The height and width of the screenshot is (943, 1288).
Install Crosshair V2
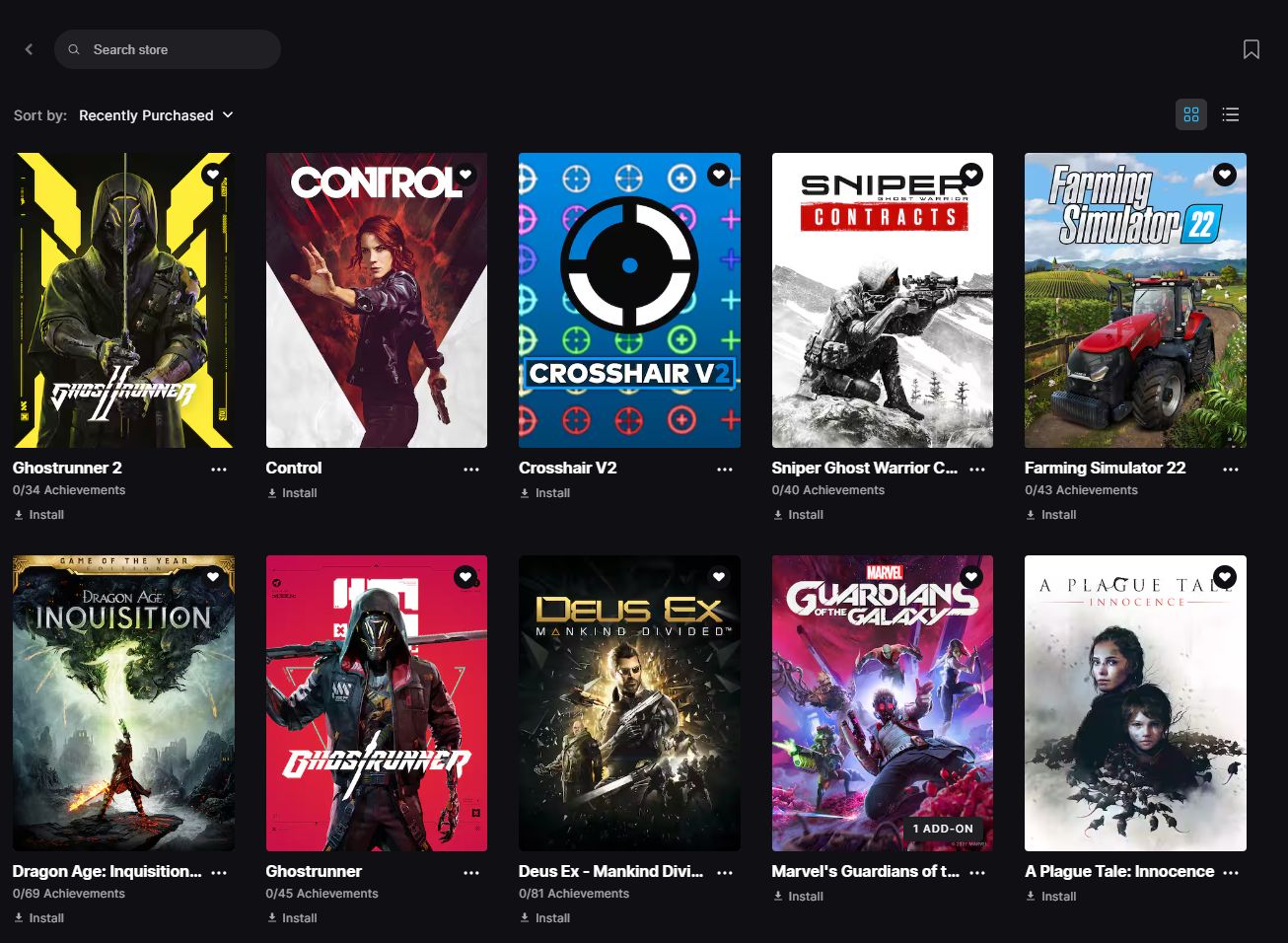(x=544, y=493)
